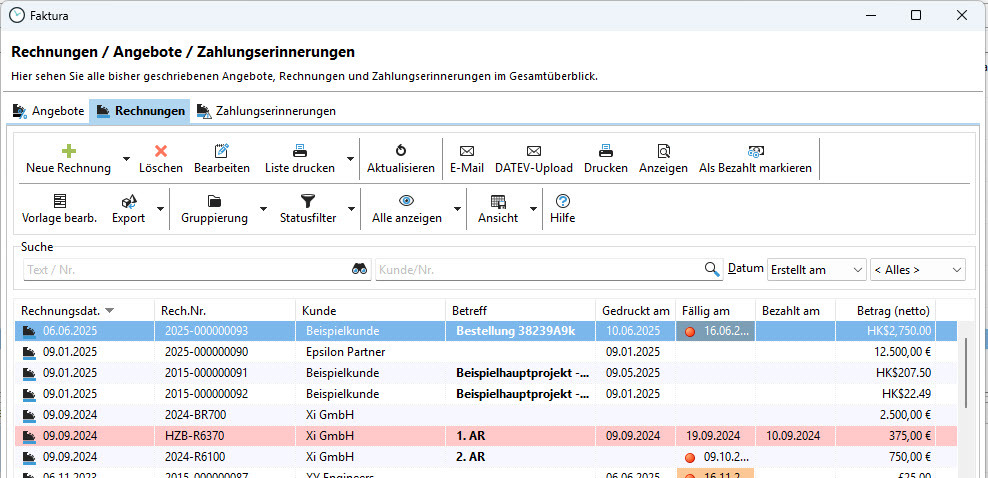The height and width of the screenshot is (478, 988).
Task: Click the 10.09.2024 Bezahlt am cell
Action: (x=795, y=436)
